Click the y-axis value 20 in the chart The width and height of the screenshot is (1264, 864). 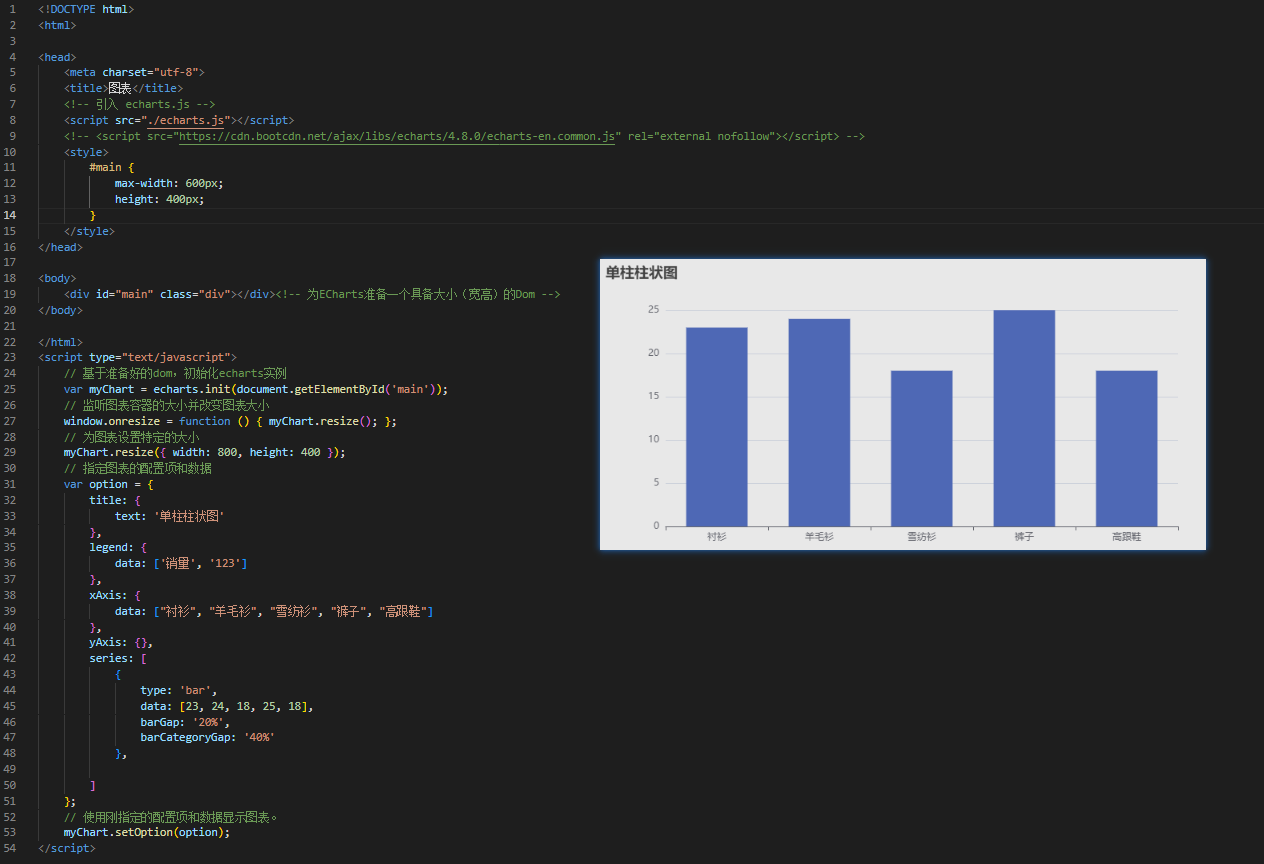click(653, 353)
